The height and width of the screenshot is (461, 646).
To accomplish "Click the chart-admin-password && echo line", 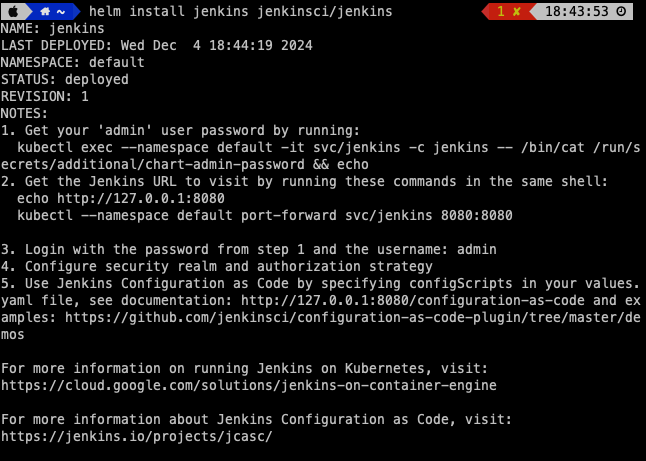I will coord(185,165).
